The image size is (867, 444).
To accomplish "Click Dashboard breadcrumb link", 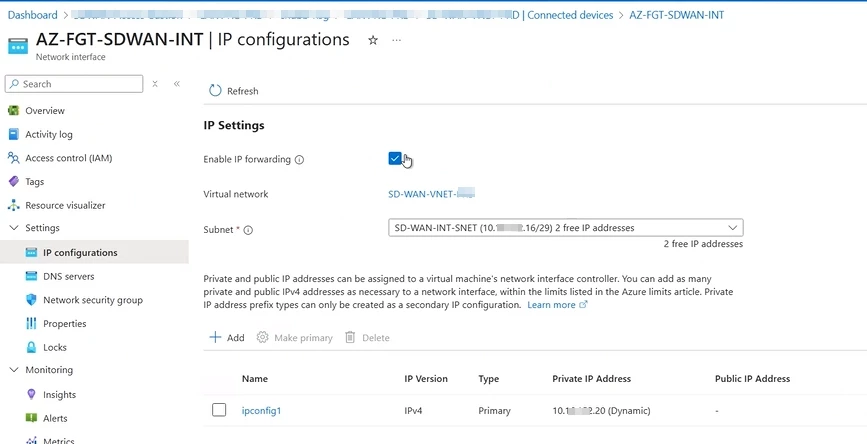I will pos(32,15).
